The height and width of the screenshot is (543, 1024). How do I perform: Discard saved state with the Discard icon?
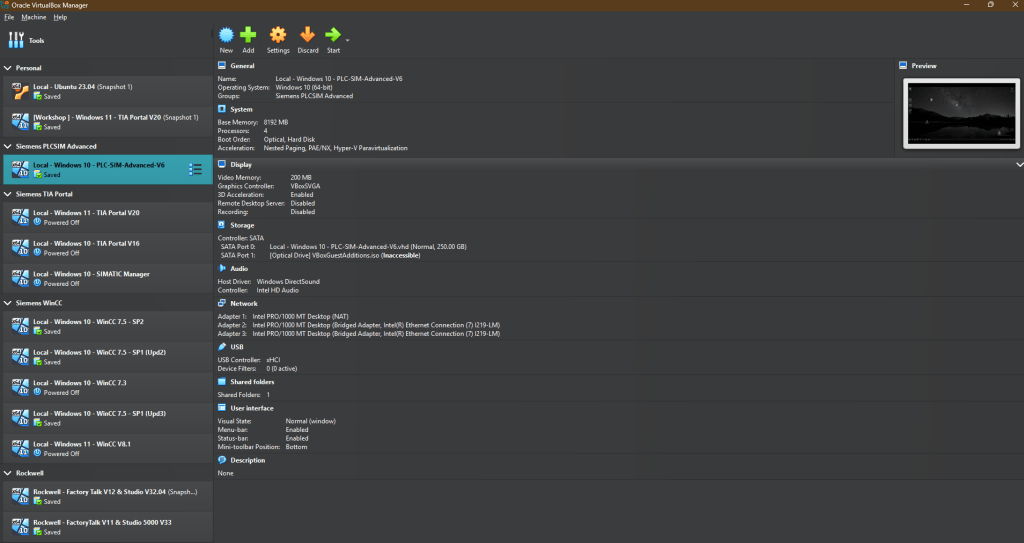point(307,36)
